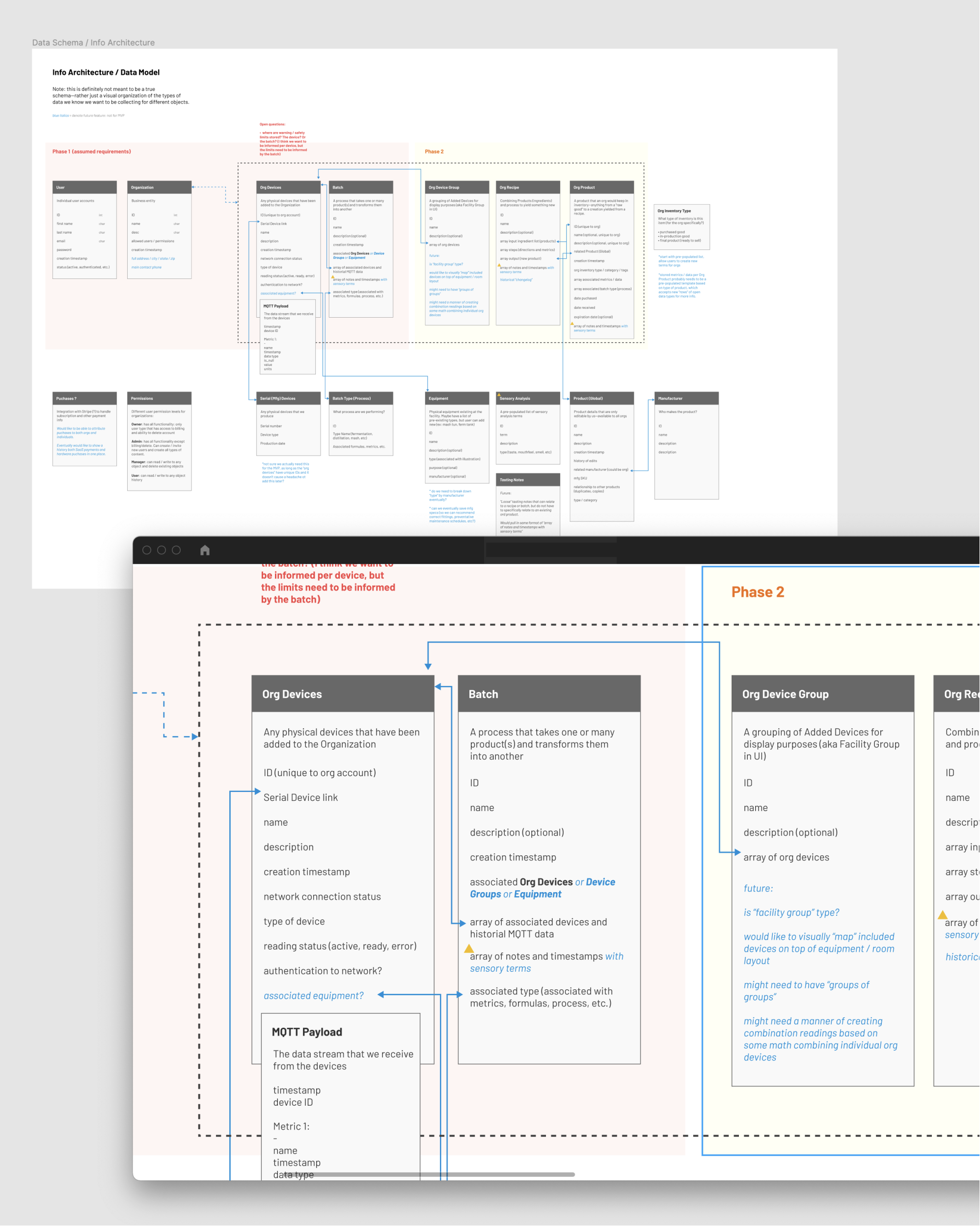Click warning triangle beside Batch notes array

pos(469,948)
